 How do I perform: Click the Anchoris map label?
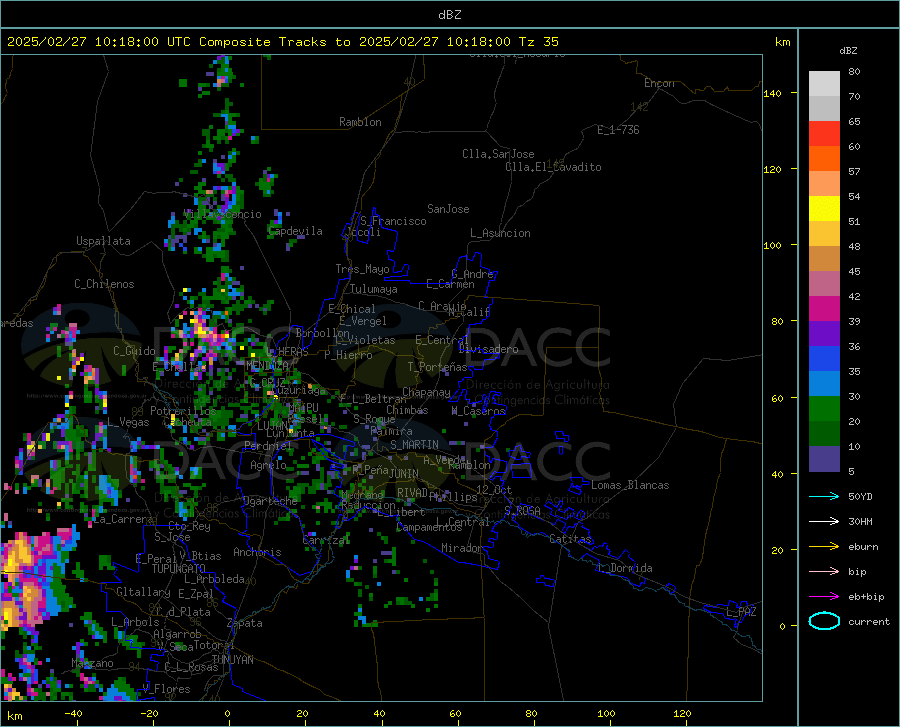[x=257, y=552]
